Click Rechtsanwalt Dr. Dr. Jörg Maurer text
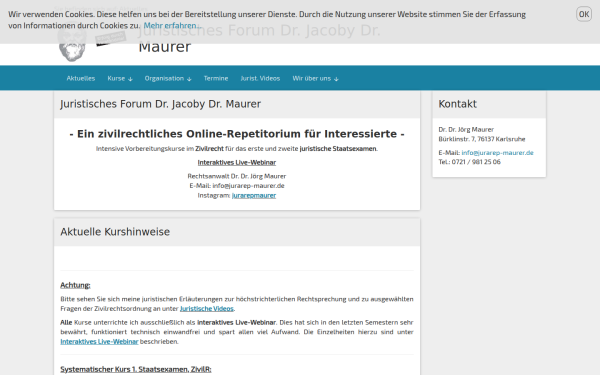 237,176
